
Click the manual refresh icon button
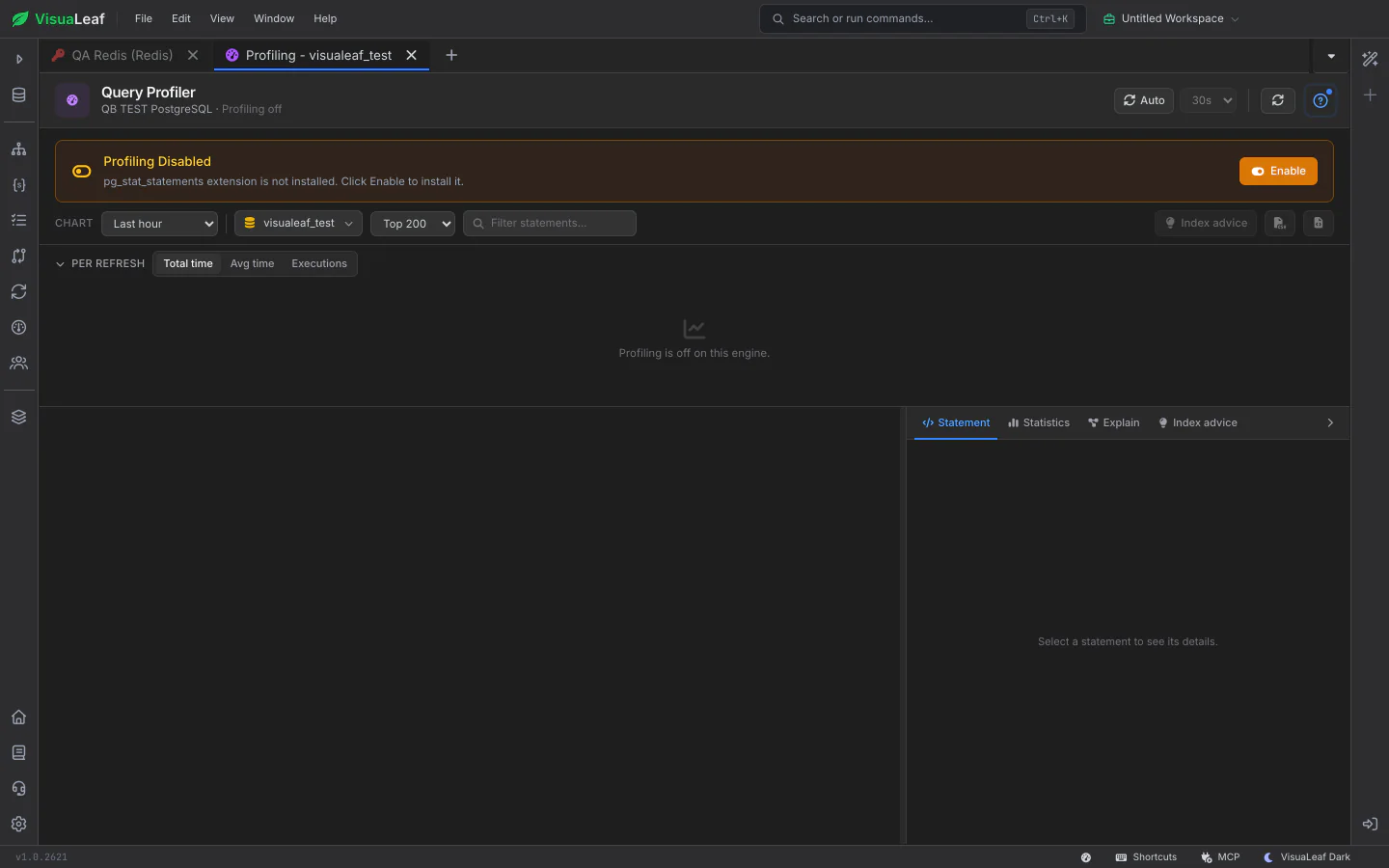click(1278, 100)
